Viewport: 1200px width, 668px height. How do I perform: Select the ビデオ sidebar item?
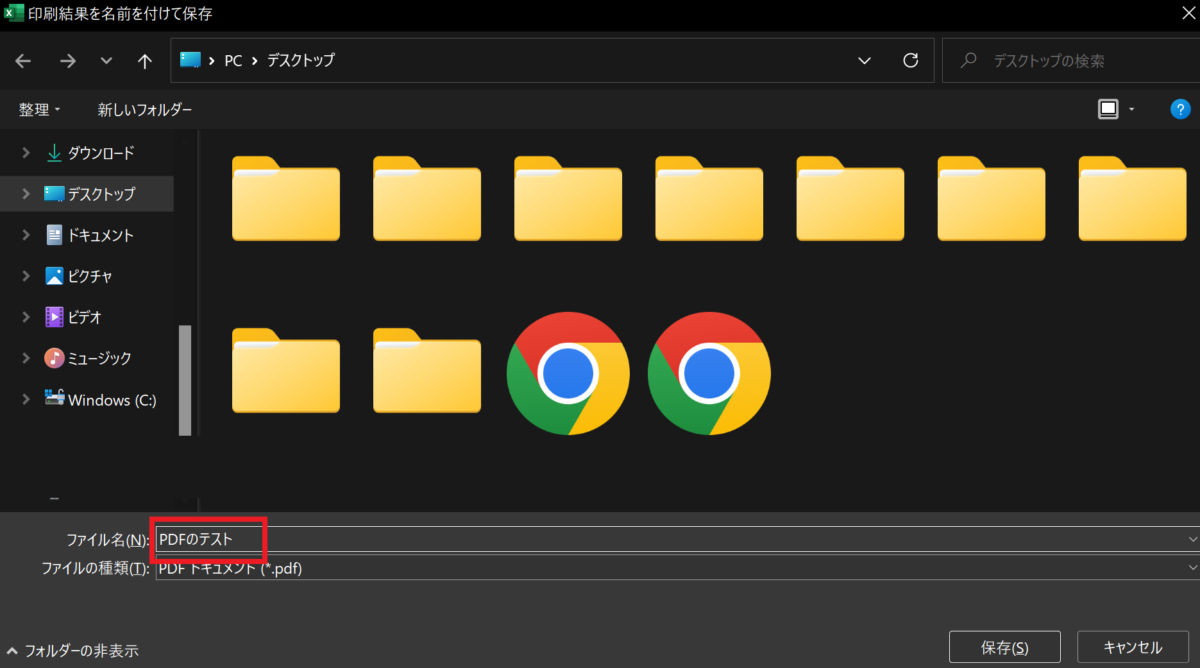[82, 316]
